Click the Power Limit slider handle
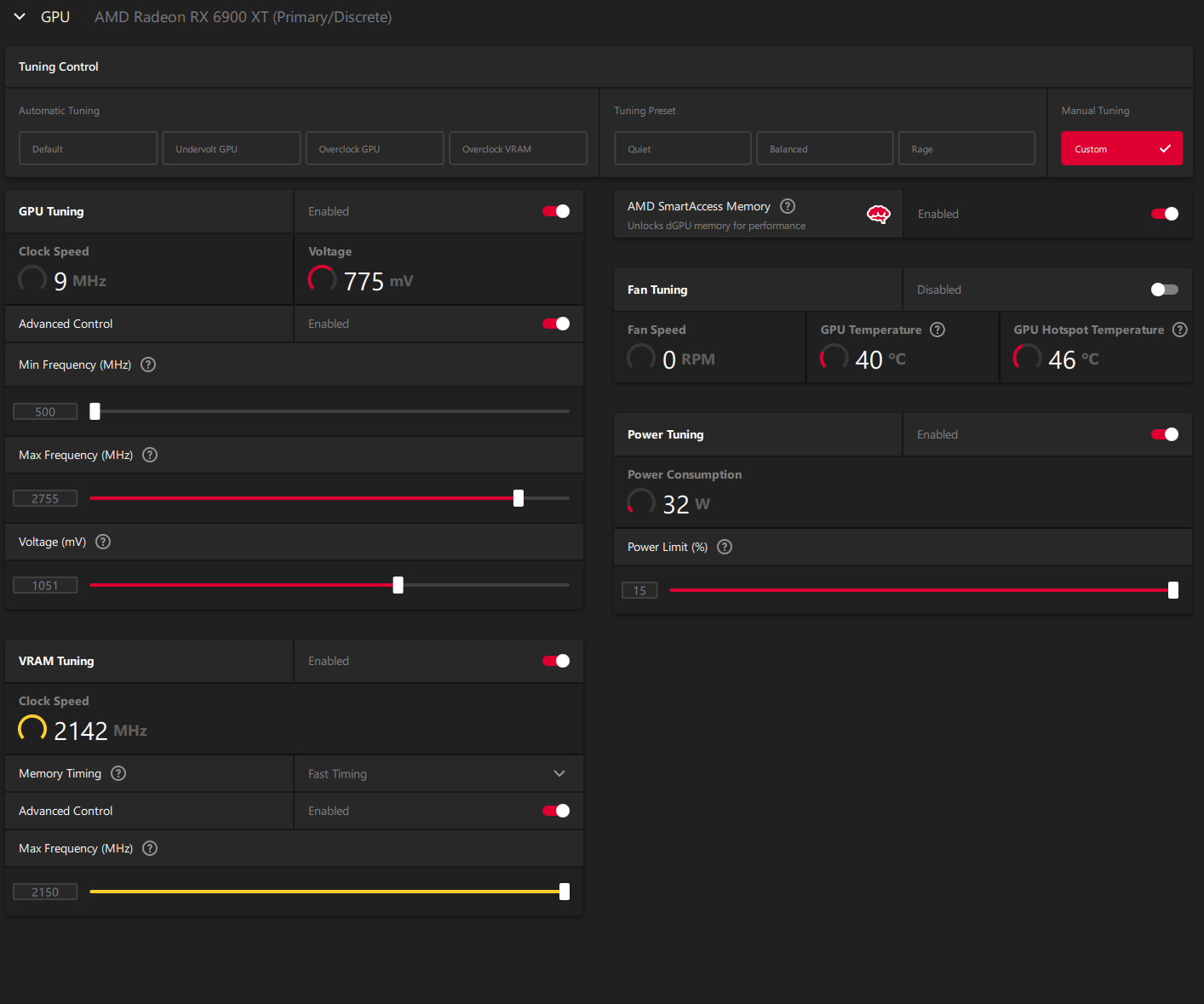Screen dimensions: 1204x1004 pyautogui.click(x=1173, y=590)
